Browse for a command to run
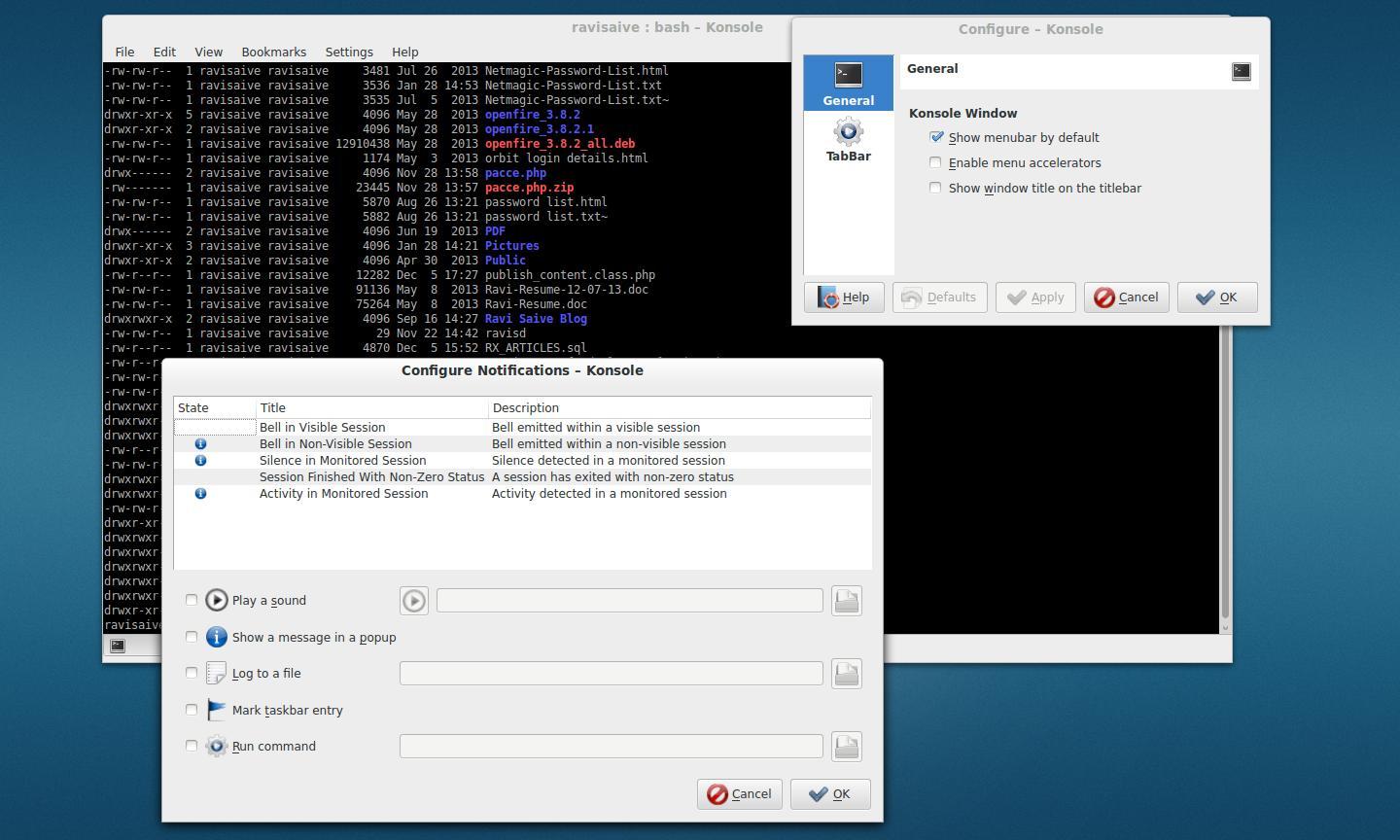The width and height of the screenshot is (1400, 840). 845,746
